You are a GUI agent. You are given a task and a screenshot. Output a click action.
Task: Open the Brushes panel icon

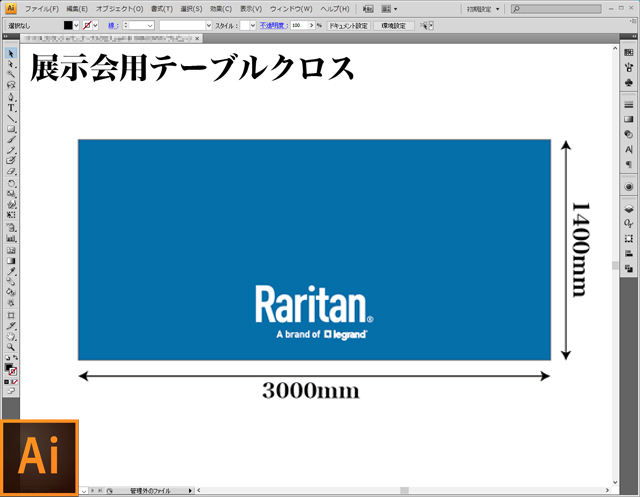629,67
